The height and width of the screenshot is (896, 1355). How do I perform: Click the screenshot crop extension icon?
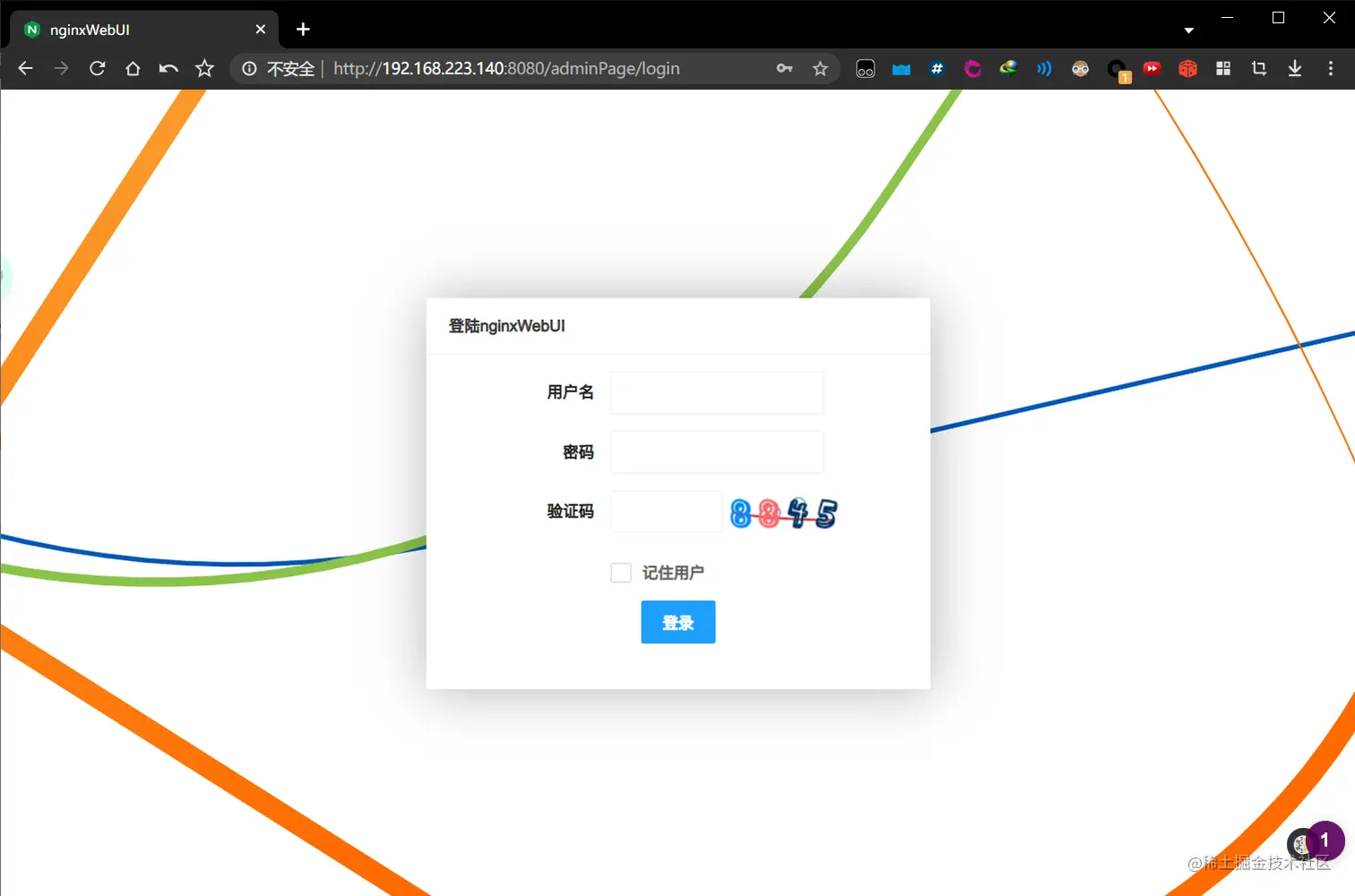(1258, 68)
